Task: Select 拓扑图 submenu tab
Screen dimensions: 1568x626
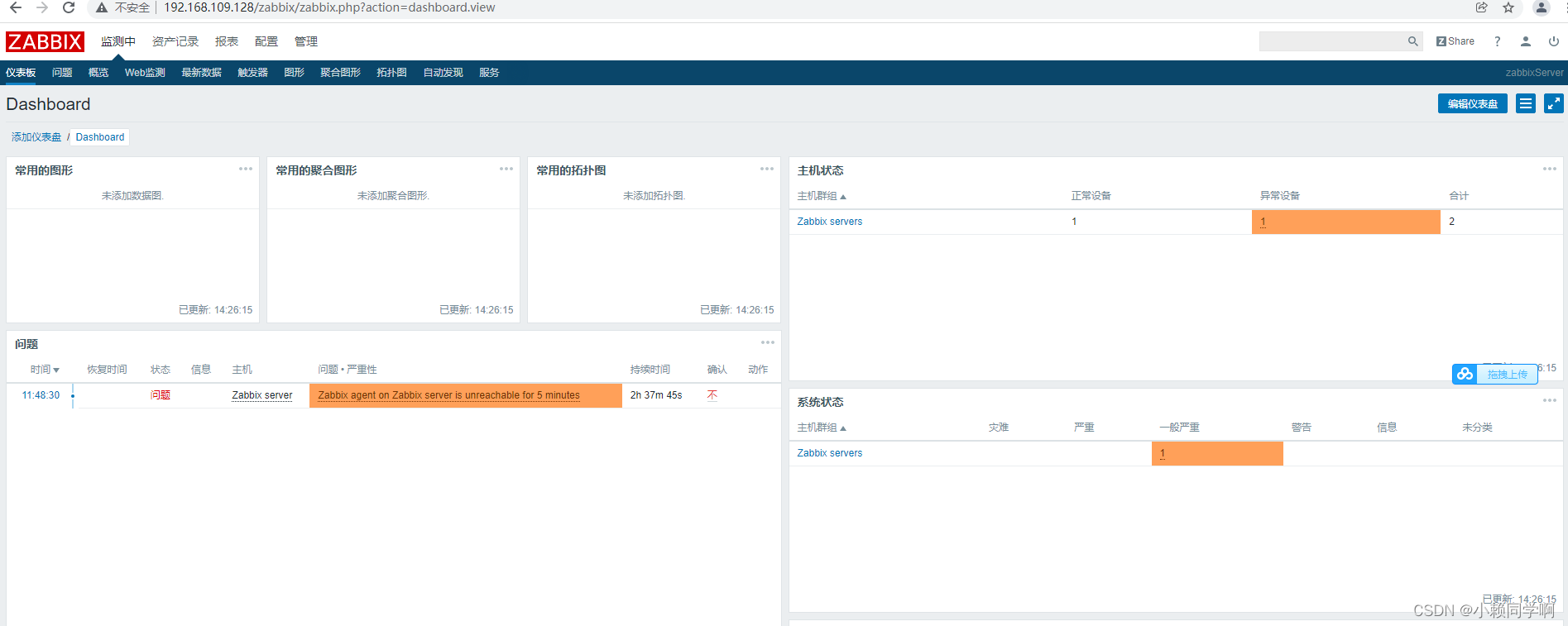Action: pyautogui.click(x=391, y=73)
